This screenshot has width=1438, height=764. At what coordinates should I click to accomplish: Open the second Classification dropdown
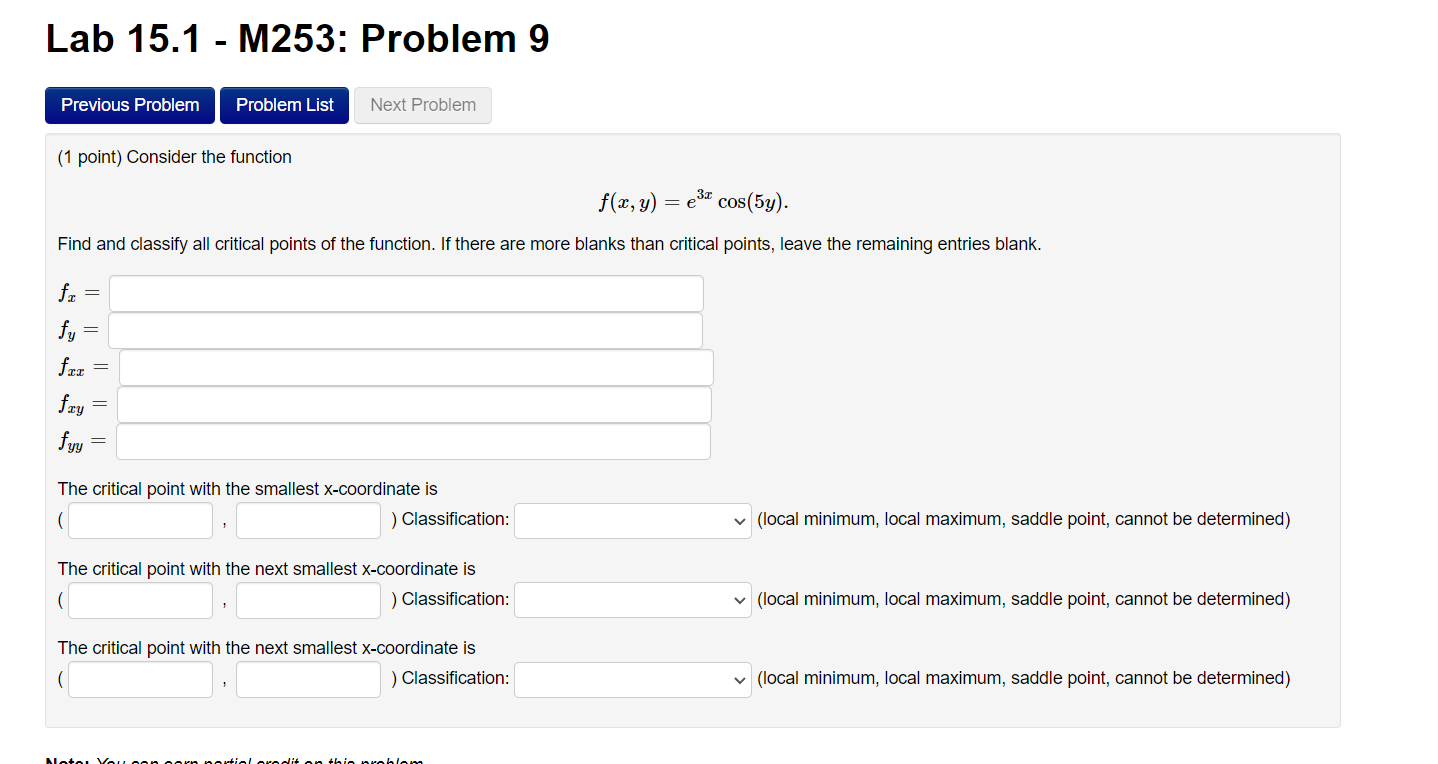(632, 600)
